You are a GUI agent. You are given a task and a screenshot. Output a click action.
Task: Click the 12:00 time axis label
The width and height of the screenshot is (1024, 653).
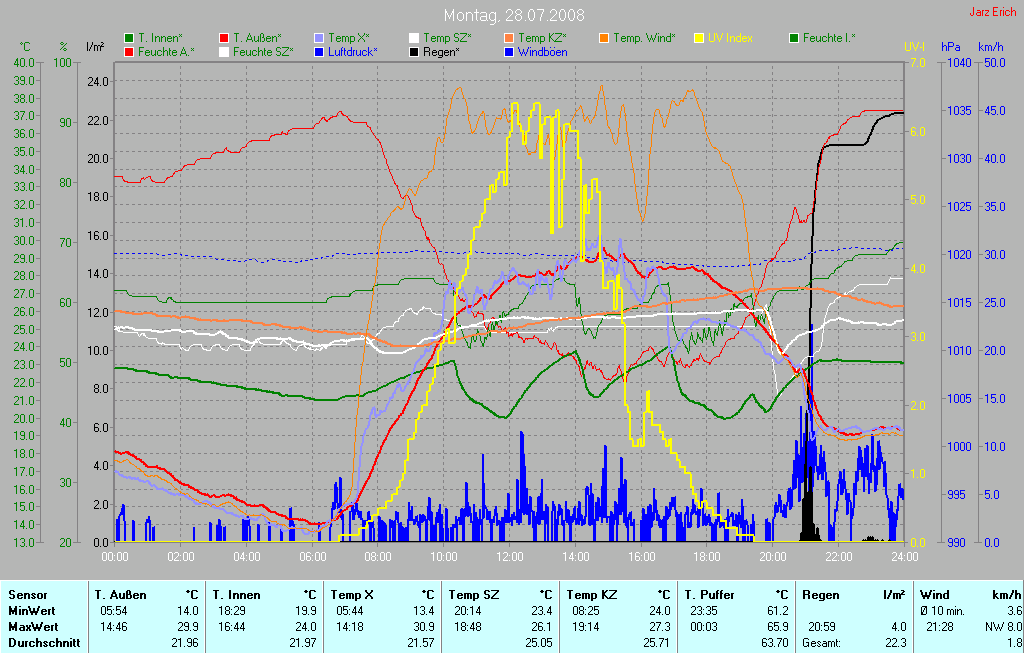point(510,557)
